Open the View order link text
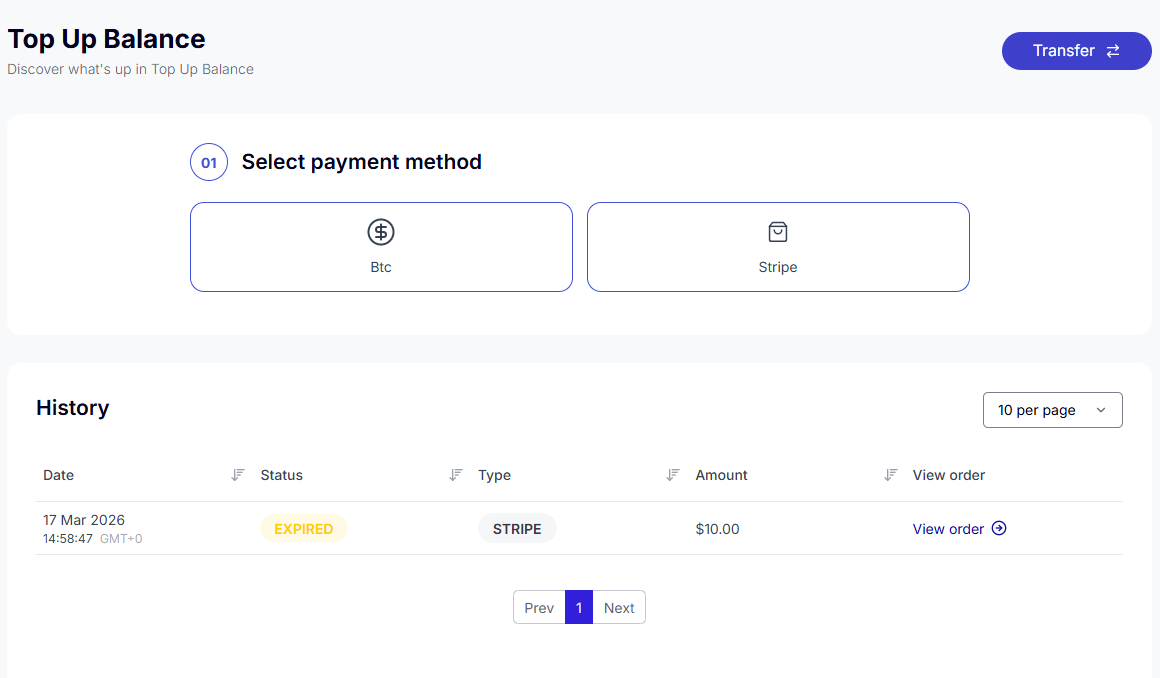The image size is (1160, 678). 948,529
